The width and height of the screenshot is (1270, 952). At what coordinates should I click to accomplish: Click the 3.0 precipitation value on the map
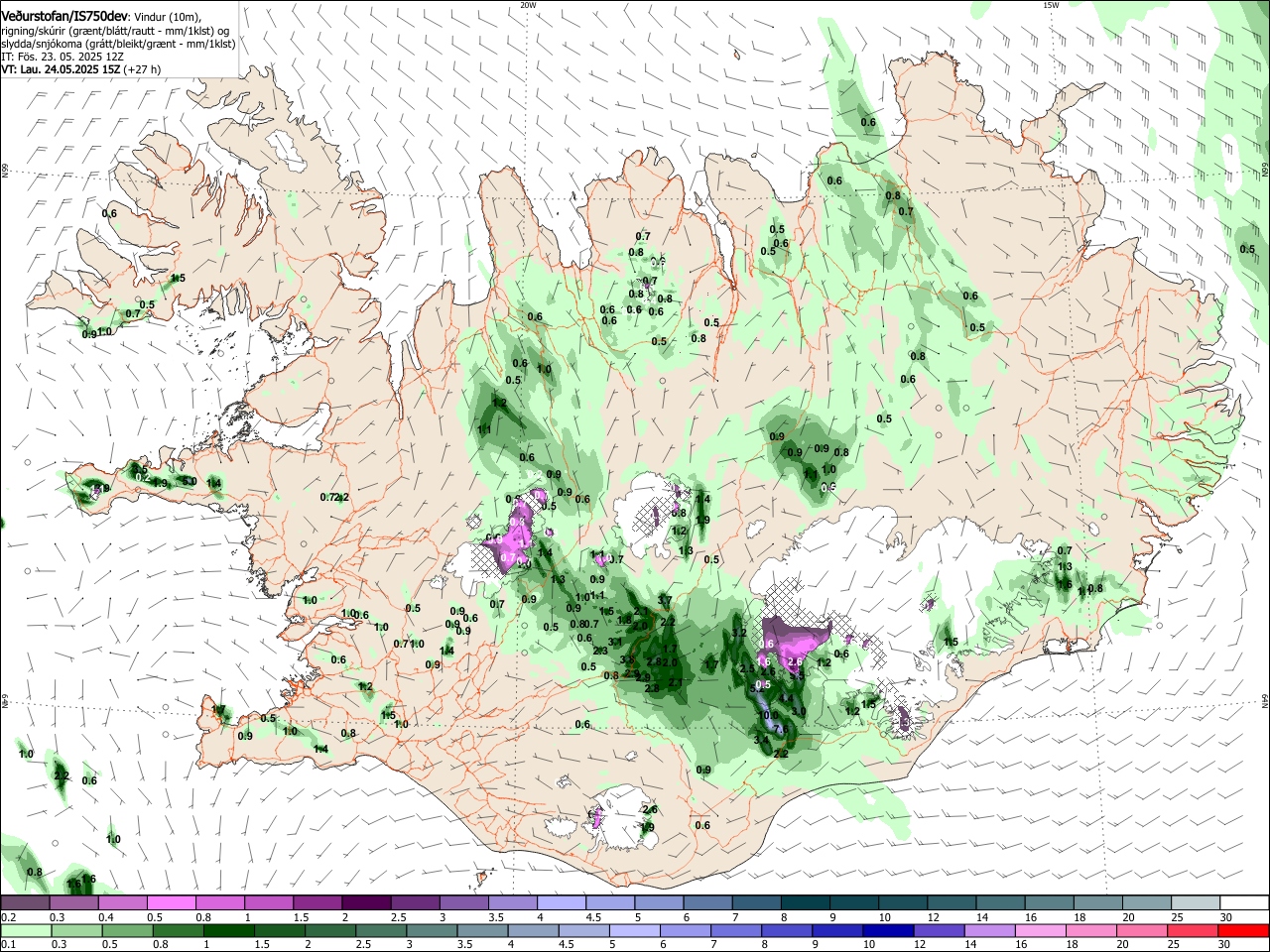798,711
